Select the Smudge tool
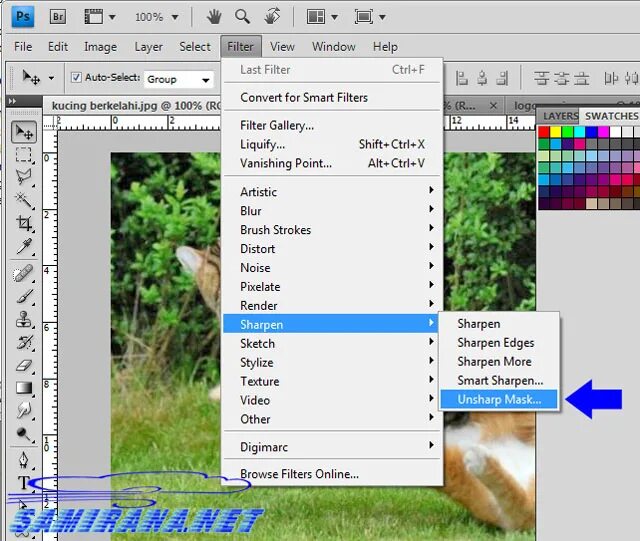Viewport: 640px width, 541px height. [x=24, y=410]
